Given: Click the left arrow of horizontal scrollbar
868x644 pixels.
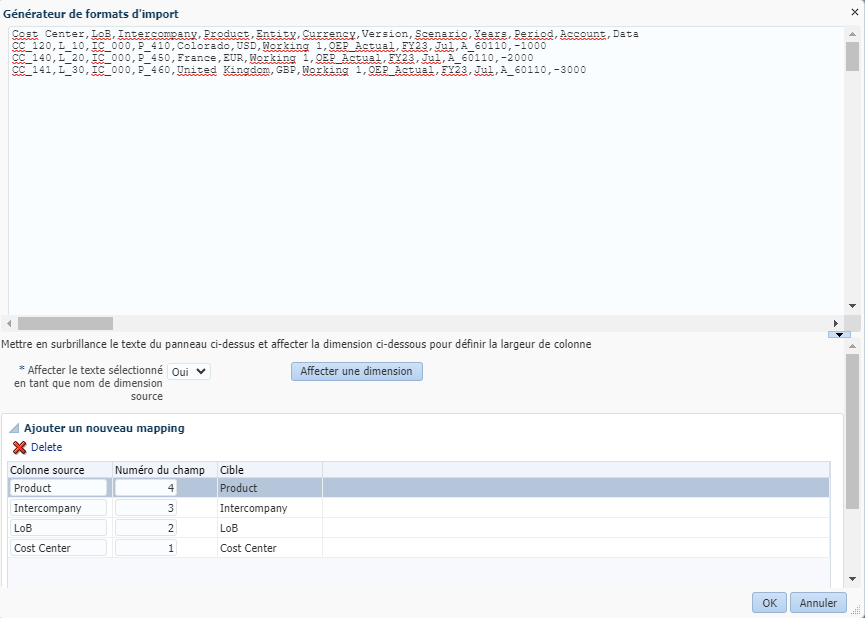Looking at the screenshot, I should [x=9, y=323].
